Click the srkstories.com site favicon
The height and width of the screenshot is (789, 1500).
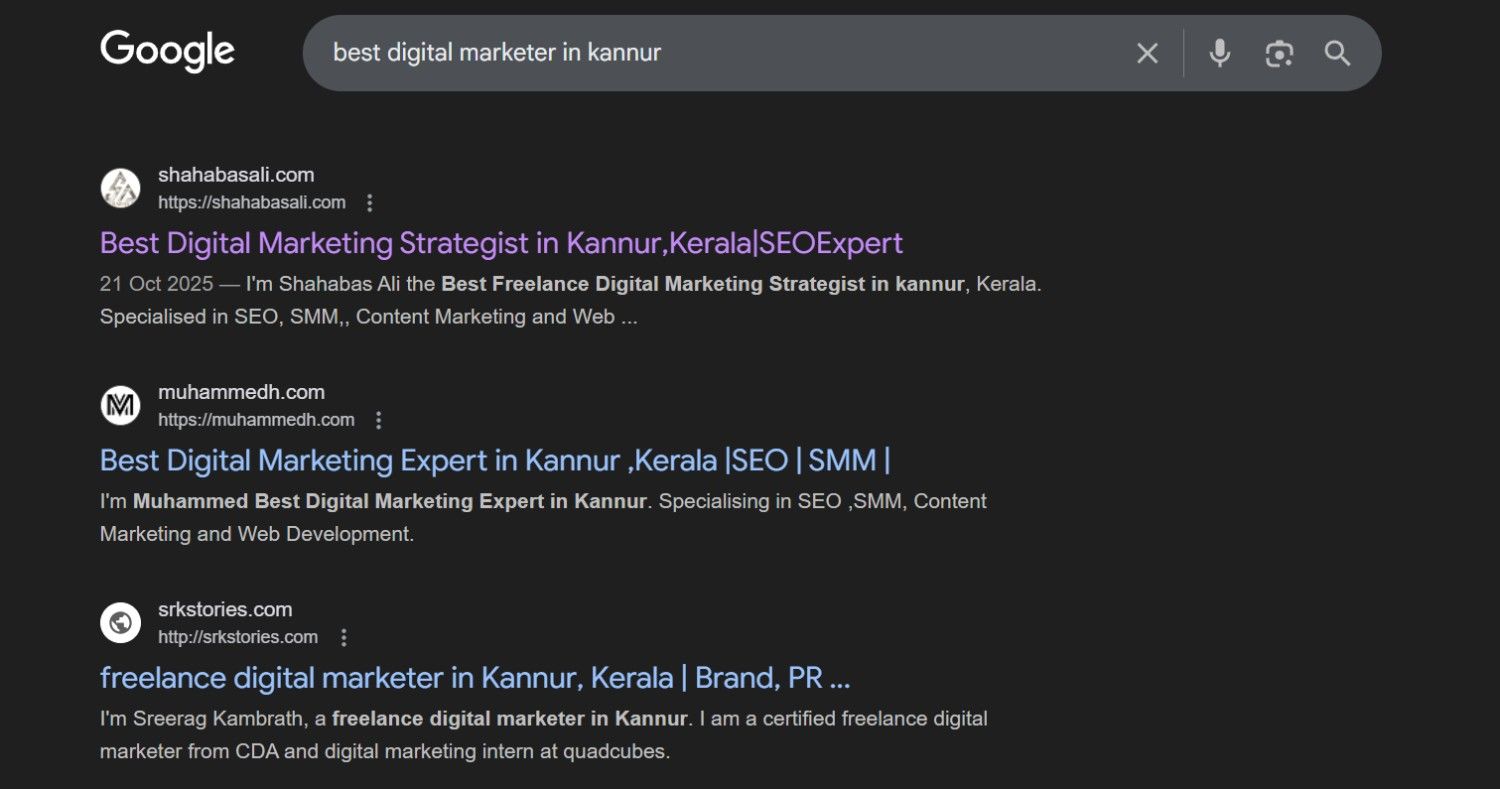(120, 622)
